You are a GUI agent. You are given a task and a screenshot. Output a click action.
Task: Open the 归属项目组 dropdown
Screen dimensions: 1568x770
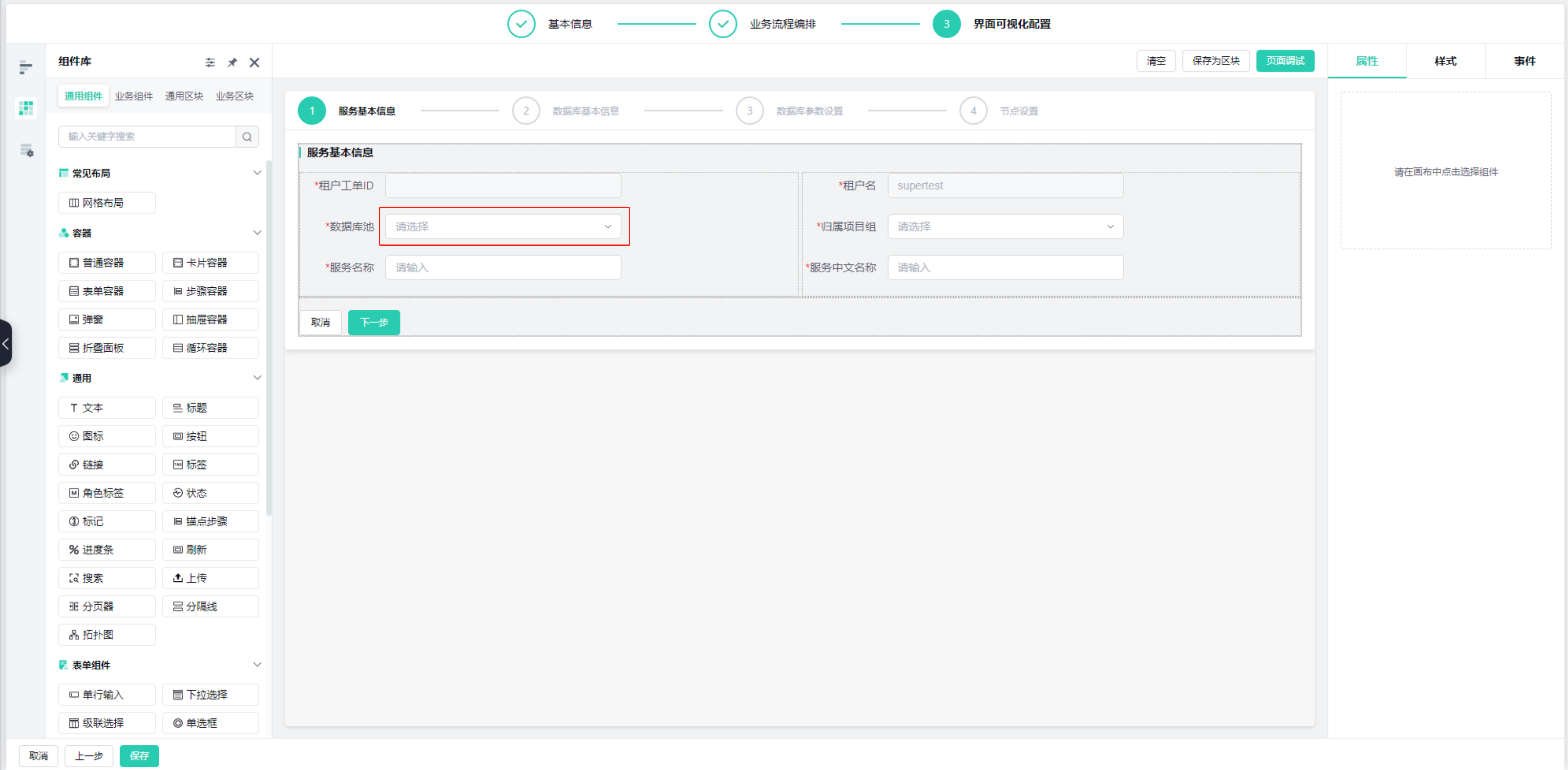tap(1005, 226)
